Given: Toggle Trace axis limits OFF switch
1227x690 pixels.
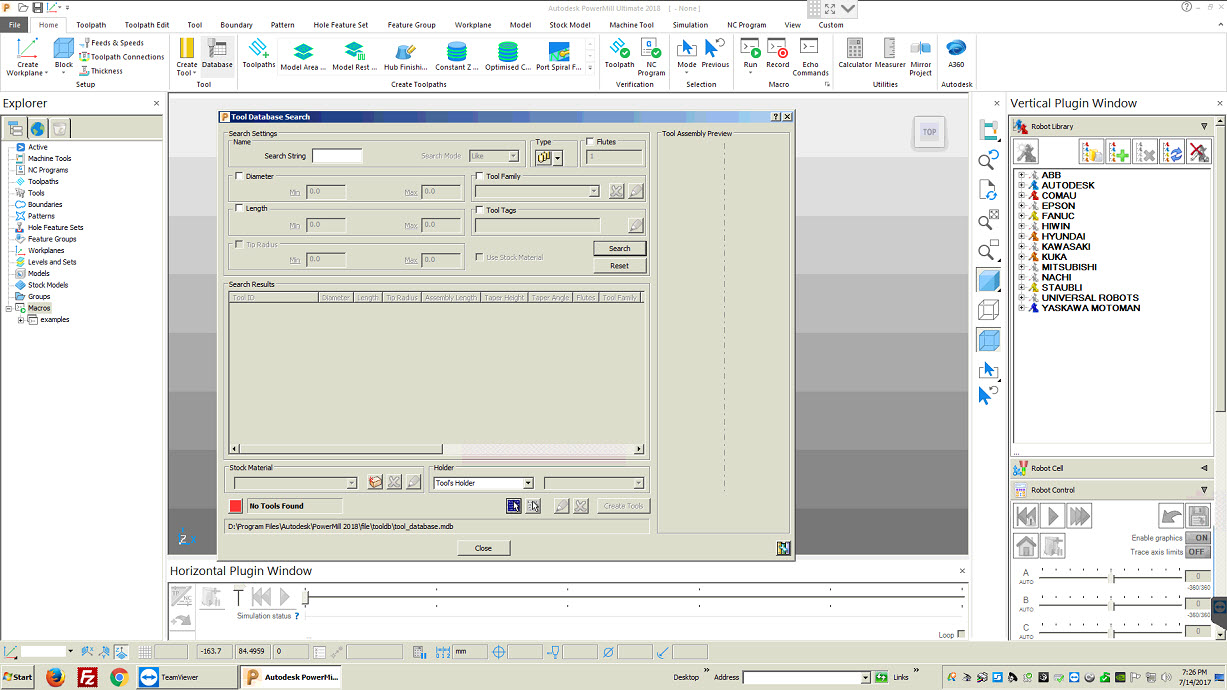Looking at the screenshot, I should pyautogui.click(x=1198, y=552).
